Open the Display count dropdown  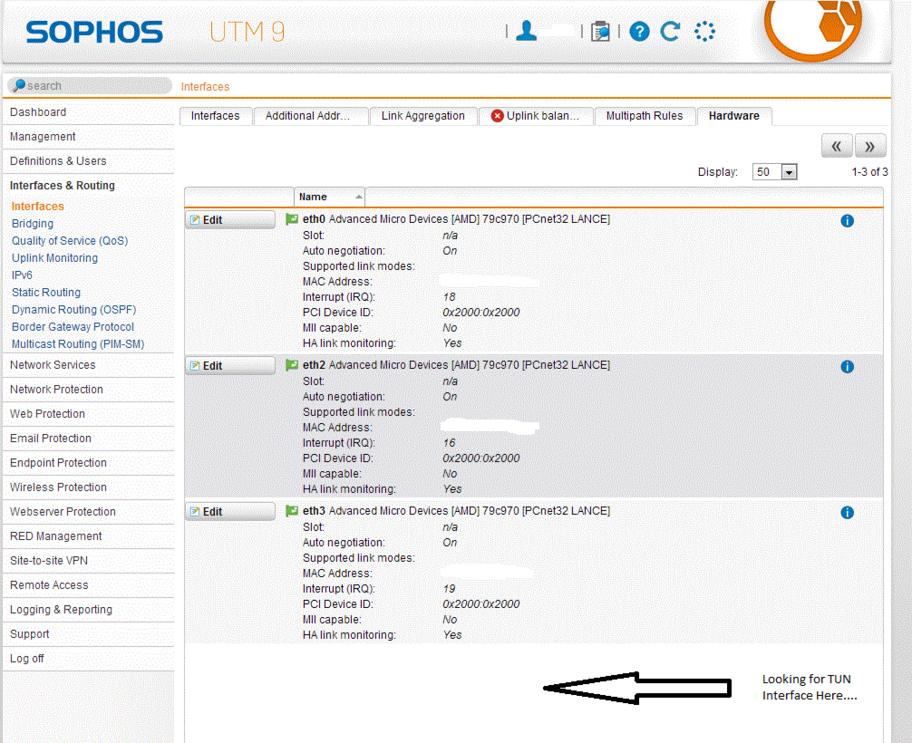coord(775,172)
